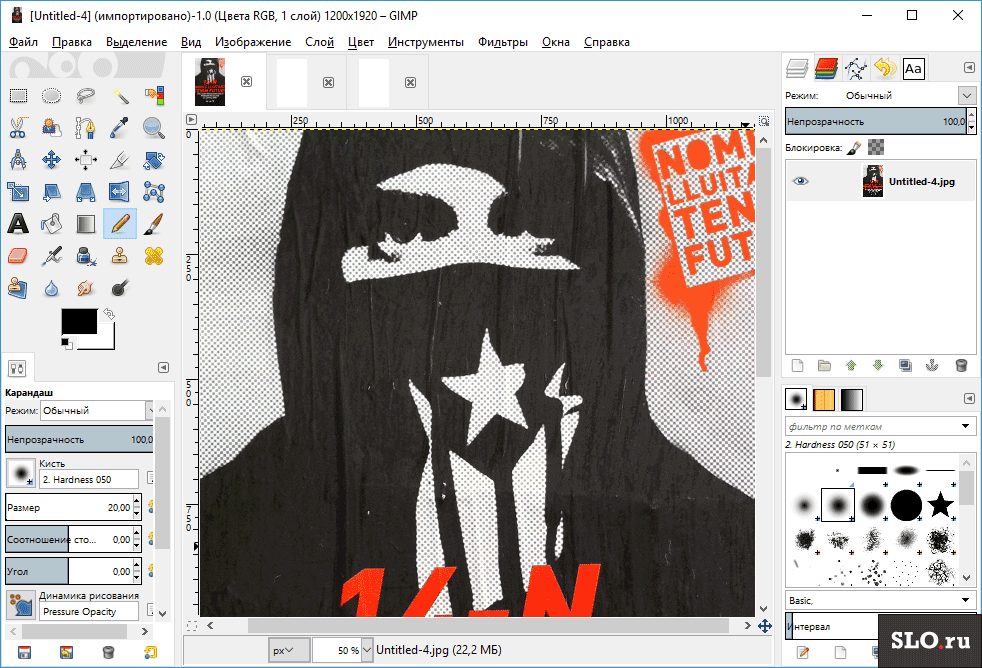Select the Crop tool
The image size is (982, 668).
click(119, 160)
